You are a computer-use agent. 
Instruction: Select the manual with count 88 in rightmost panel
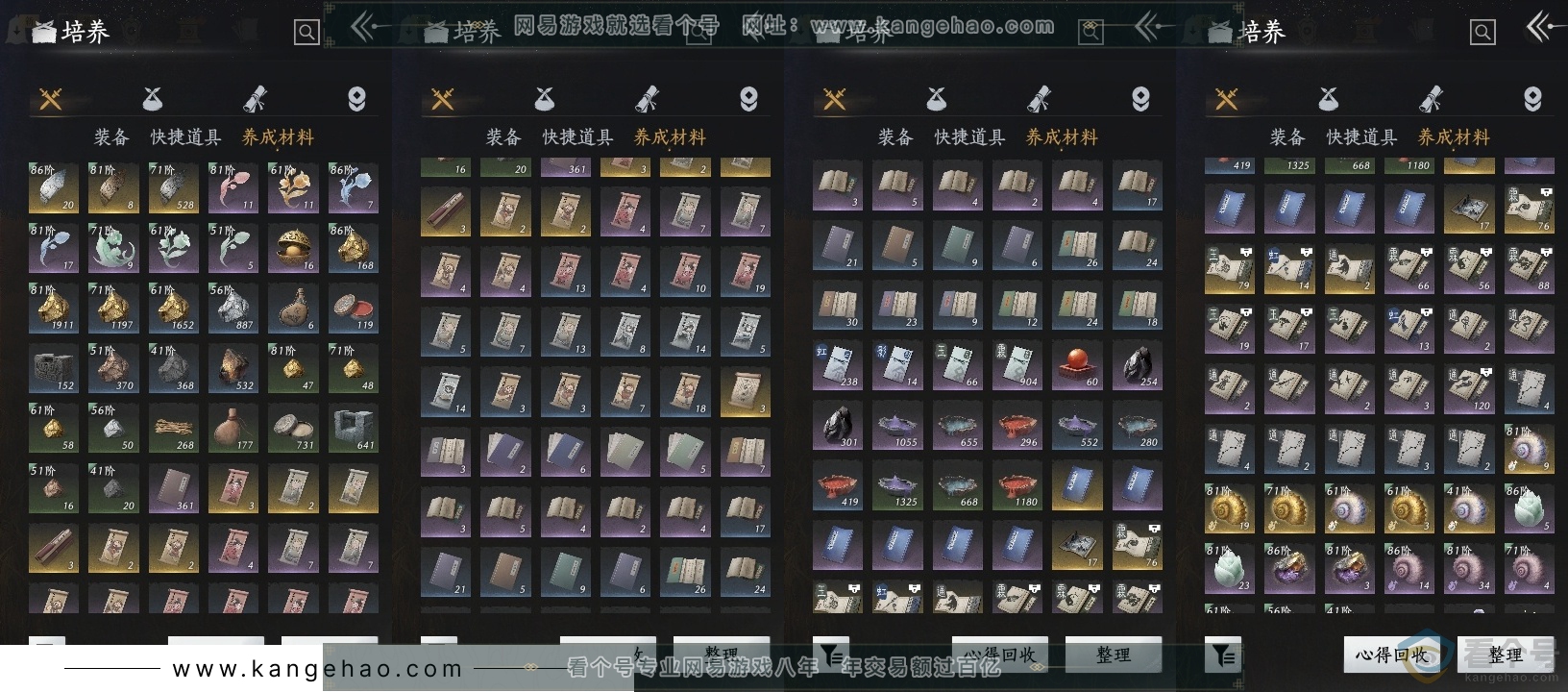pyautogui.click(x=1530, y=269)
